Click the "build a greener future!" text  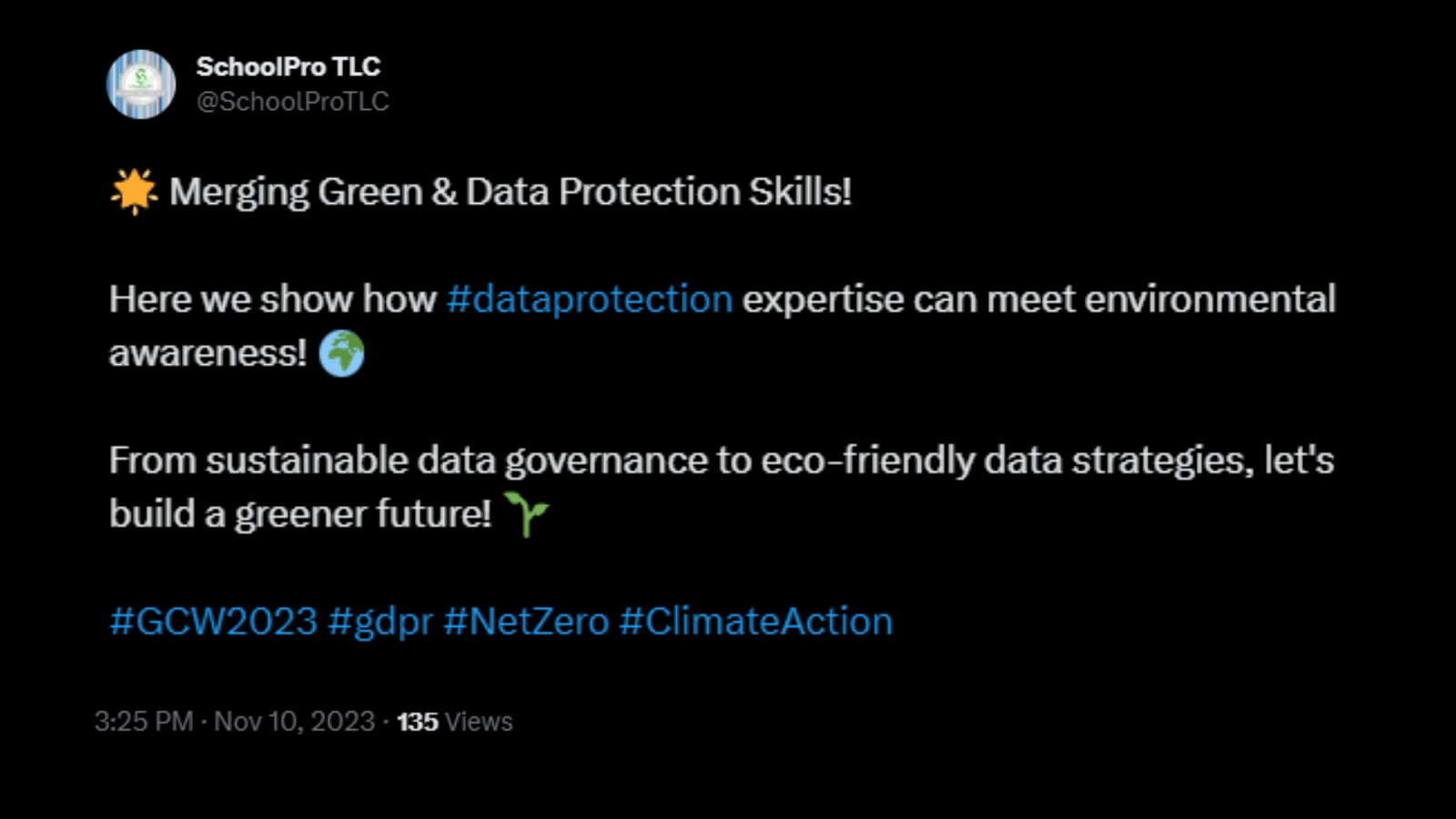[300, 514]
